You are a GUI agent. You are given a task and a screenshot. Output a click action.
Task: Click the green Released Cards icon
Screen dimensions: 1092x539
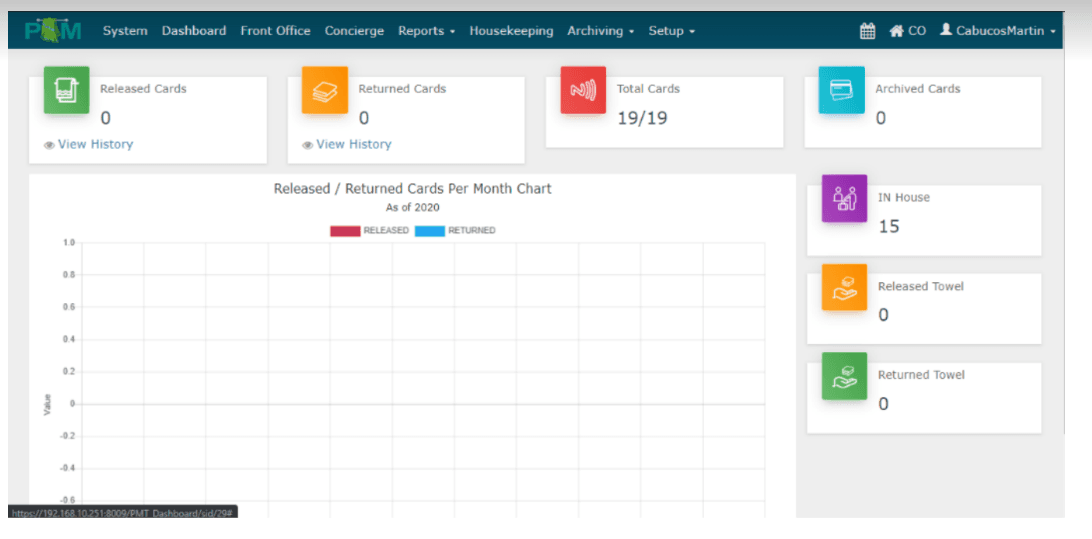(x=66, y=90)
